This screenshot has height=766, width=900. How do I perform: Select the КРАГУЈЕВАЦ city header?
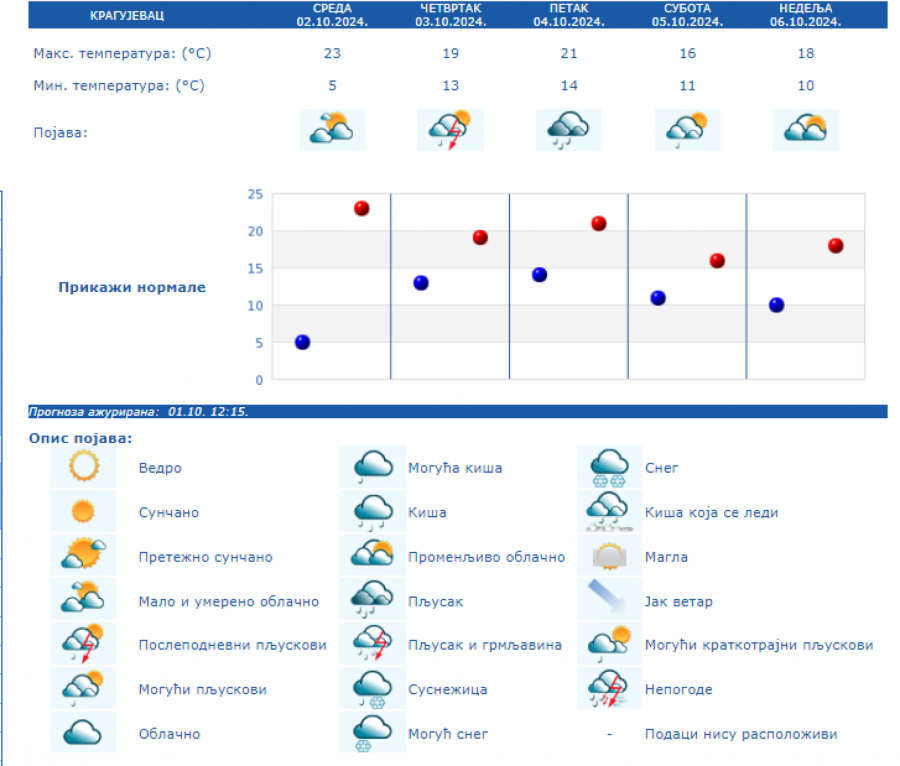[127, 16]
